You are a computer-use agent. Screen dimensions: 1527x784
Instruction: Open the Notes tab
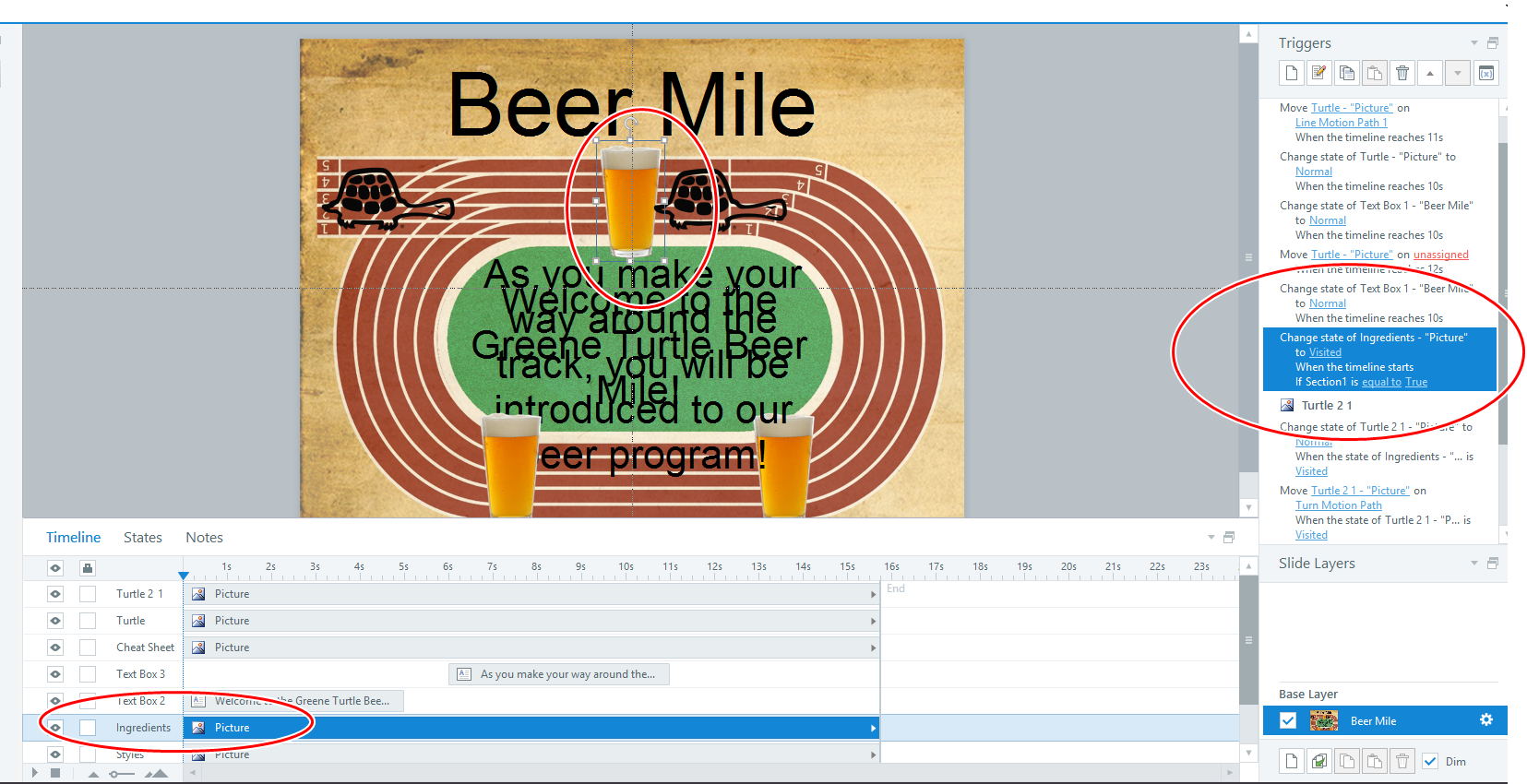(x=204, y=538)
